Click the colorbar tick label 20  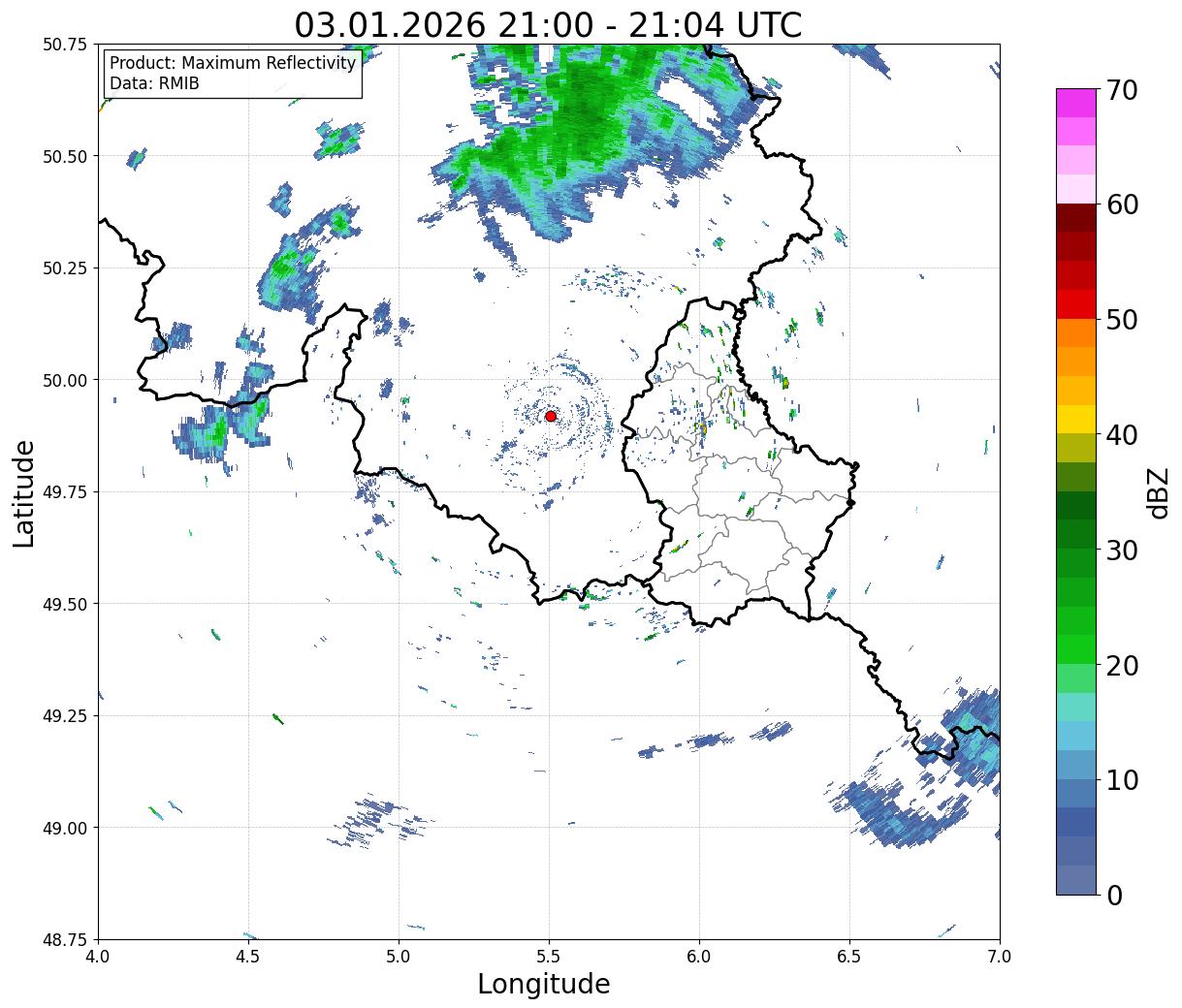1121,666
